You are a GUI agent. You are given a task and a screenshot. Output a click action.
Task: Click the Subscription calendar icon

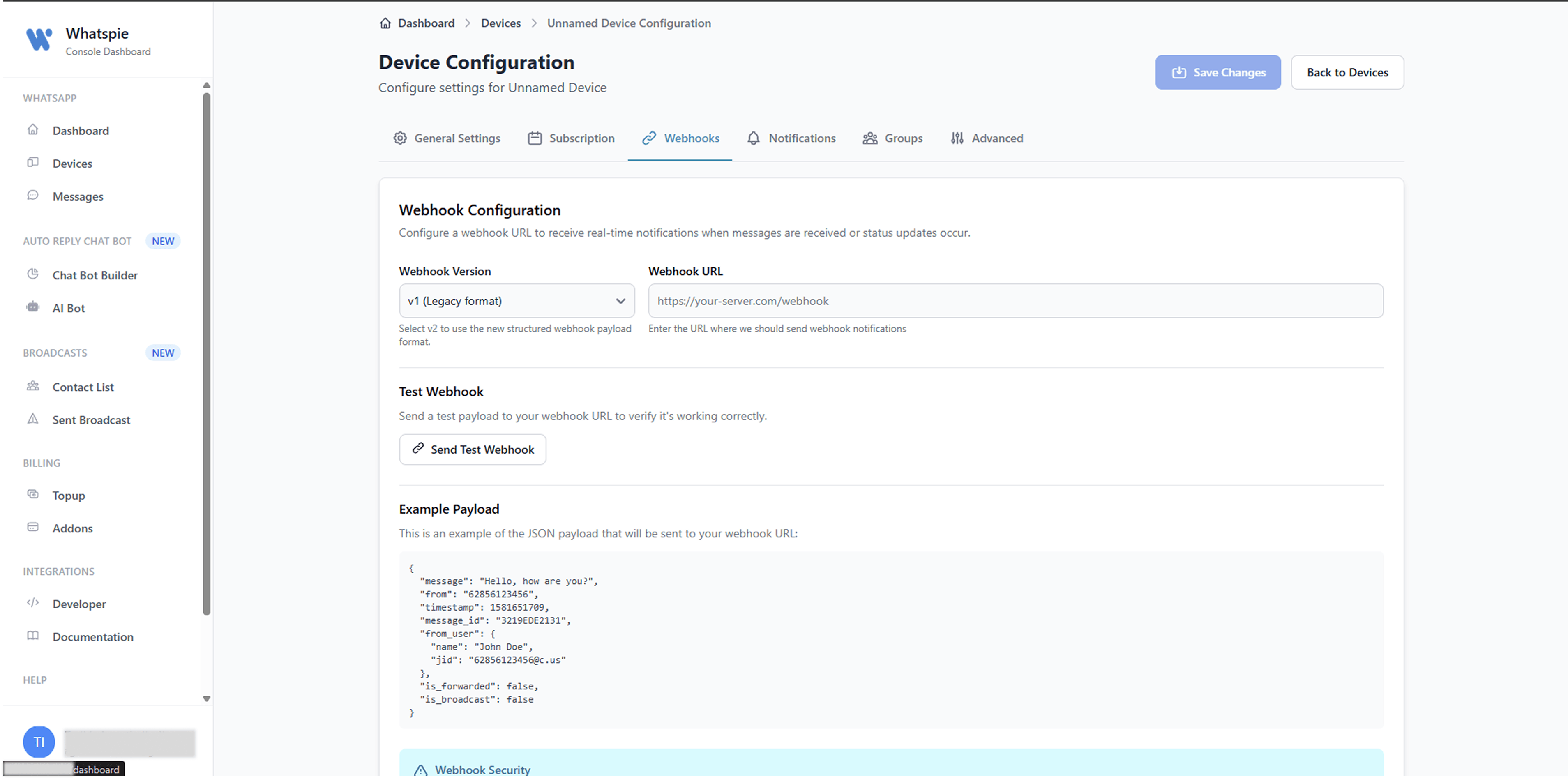tap(535, 138)
